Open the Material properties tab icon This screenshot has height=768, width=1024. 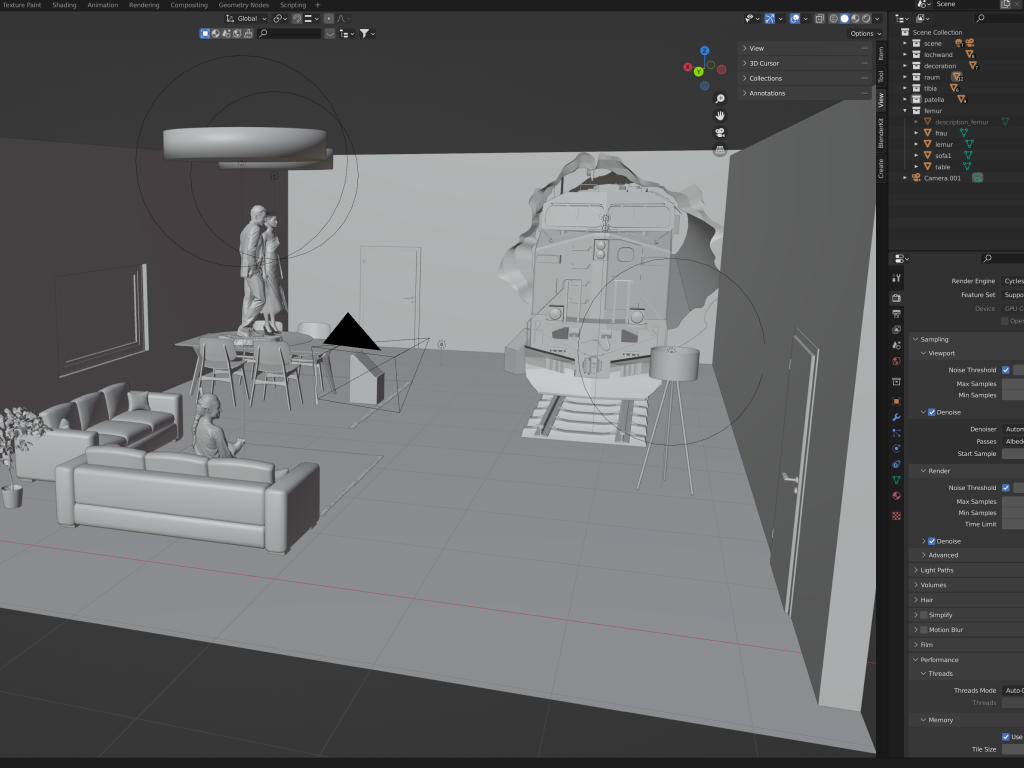[897, 496]
